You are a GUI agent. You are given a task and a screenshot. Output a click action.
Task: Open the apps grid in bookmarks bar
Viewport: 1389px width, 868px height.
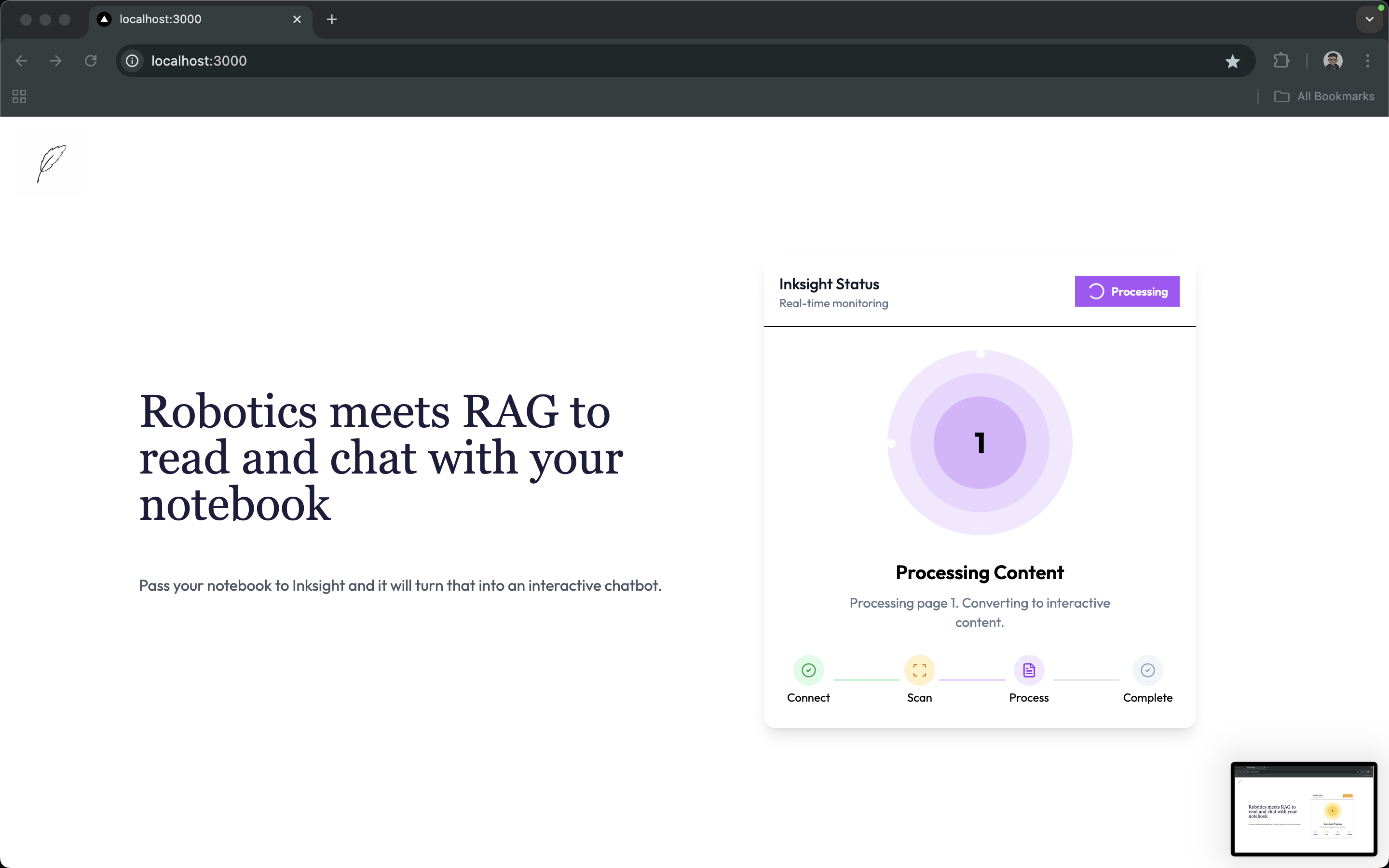pyautogui.click(x=19, y=96)
